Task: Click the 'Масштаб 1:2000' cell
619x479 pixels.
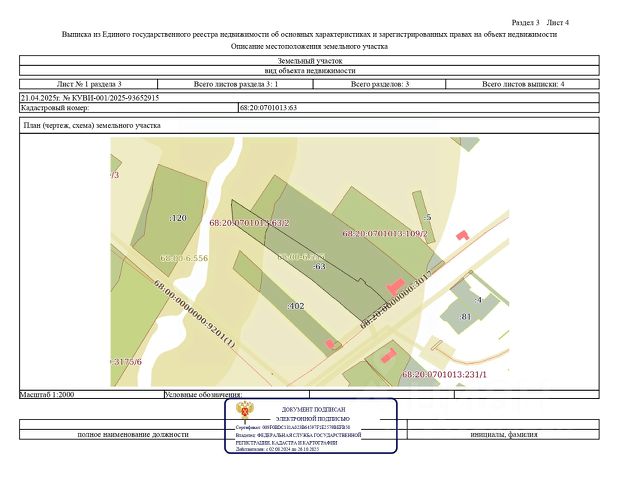Action: click(92, 394)
